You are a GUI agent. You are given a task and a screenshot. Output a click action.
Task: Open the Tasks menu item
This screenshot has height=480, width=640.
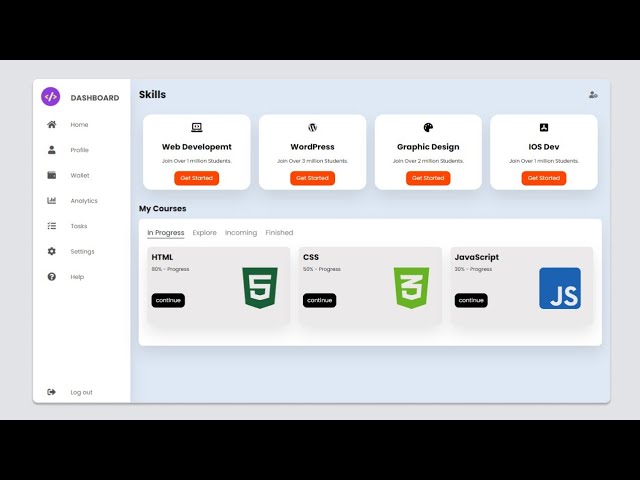coord(79,226)
